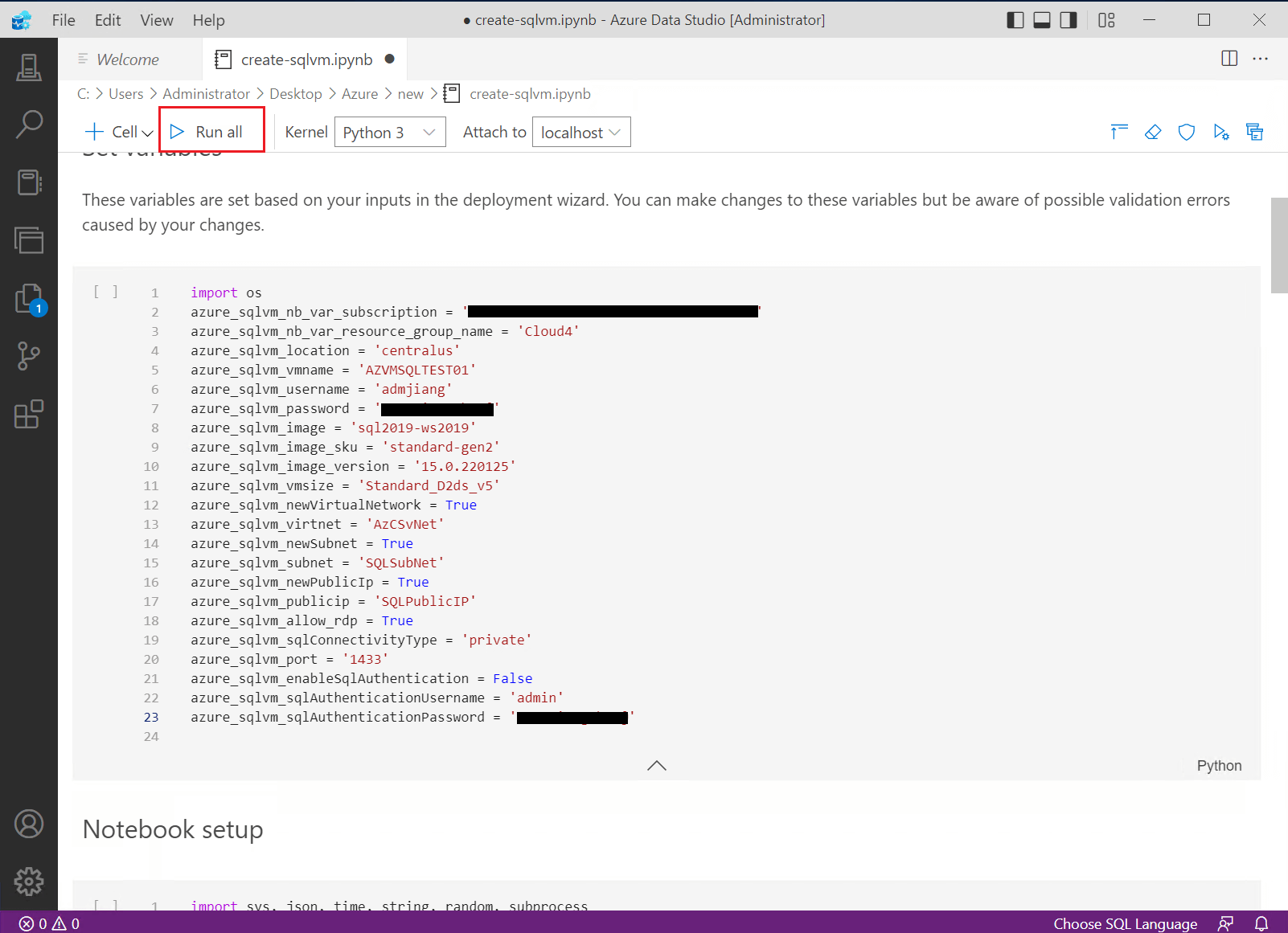Click the Run with Parameters icon
The width and height of the screenshot is (1288, 933).
point(1221,132)
